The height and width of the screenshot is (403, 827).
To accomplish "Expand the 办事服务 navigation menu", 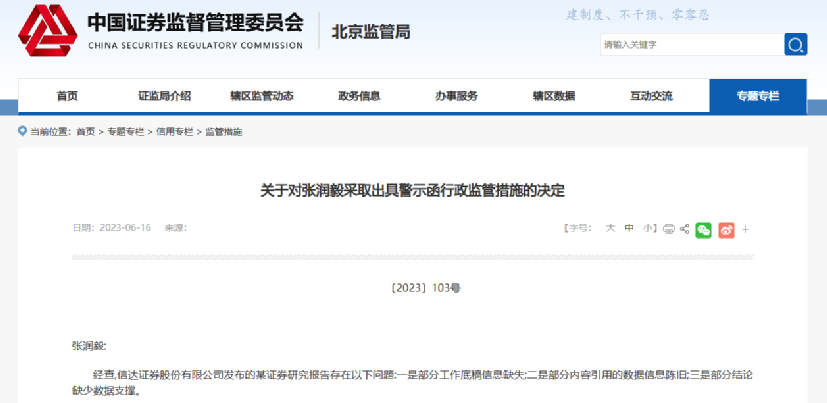I will tap(456, 96).
